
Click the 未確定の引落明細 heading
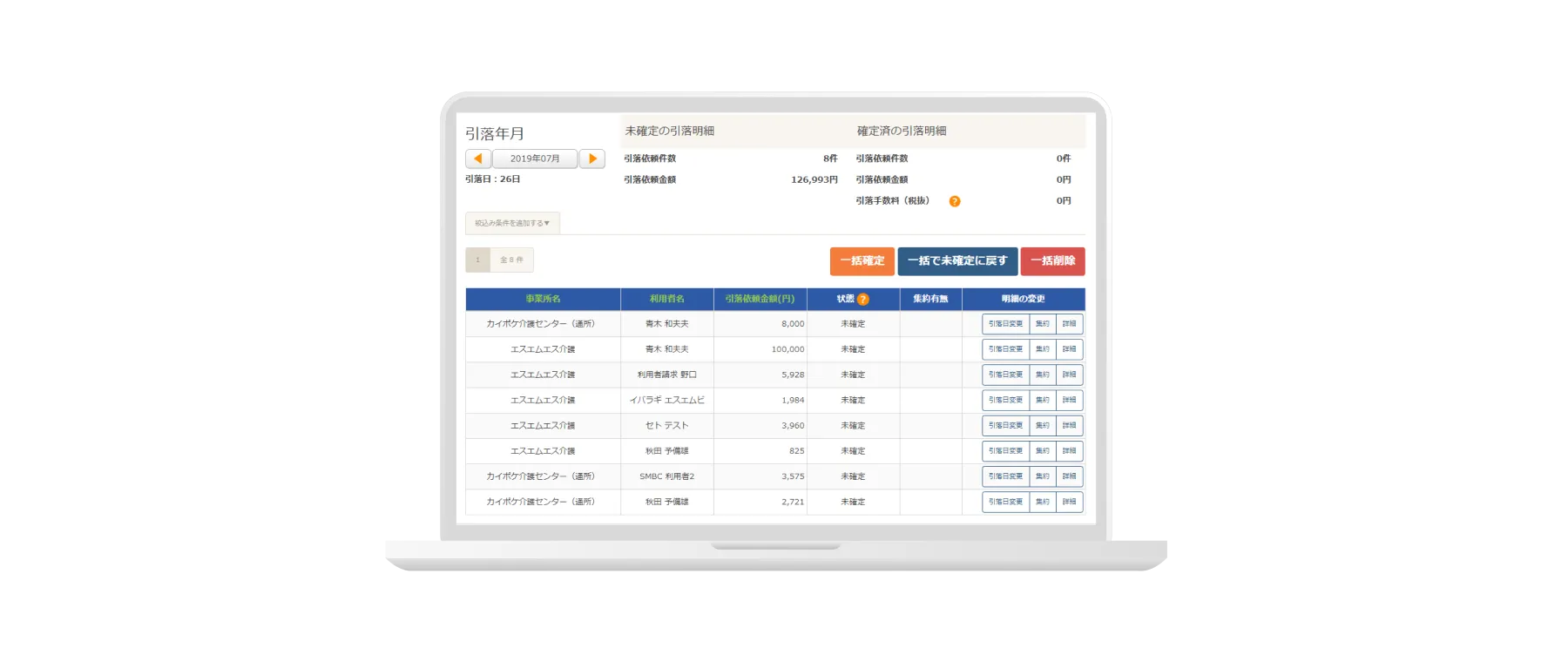point(669,131)
